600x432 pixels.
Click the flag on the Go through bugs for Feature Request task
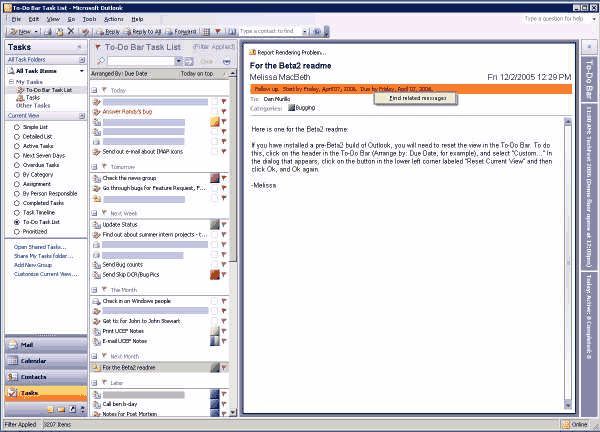pos(224,188)
